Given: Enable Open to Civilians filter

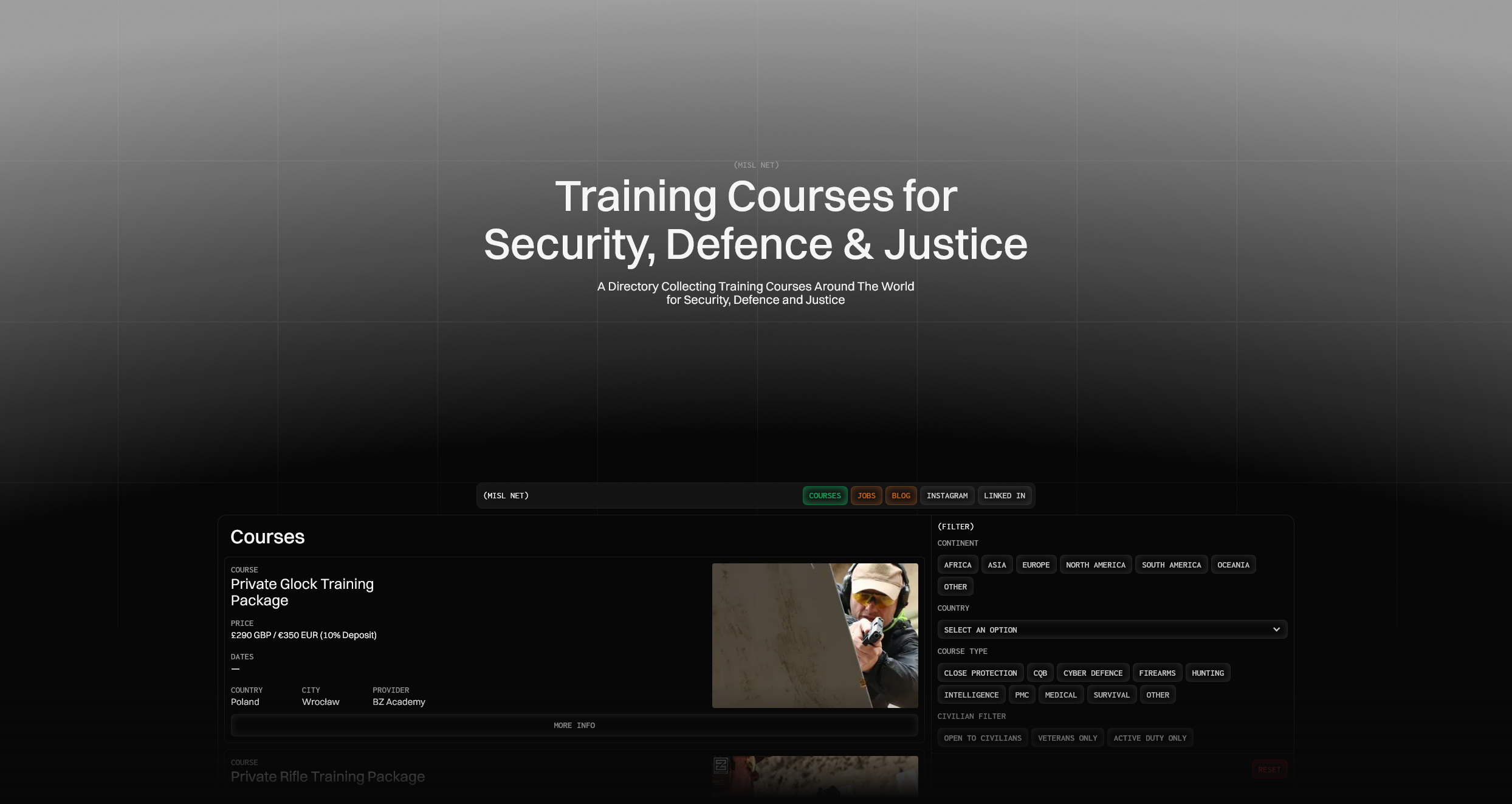Looking at the screenshot, I should (x=982, y=738).
